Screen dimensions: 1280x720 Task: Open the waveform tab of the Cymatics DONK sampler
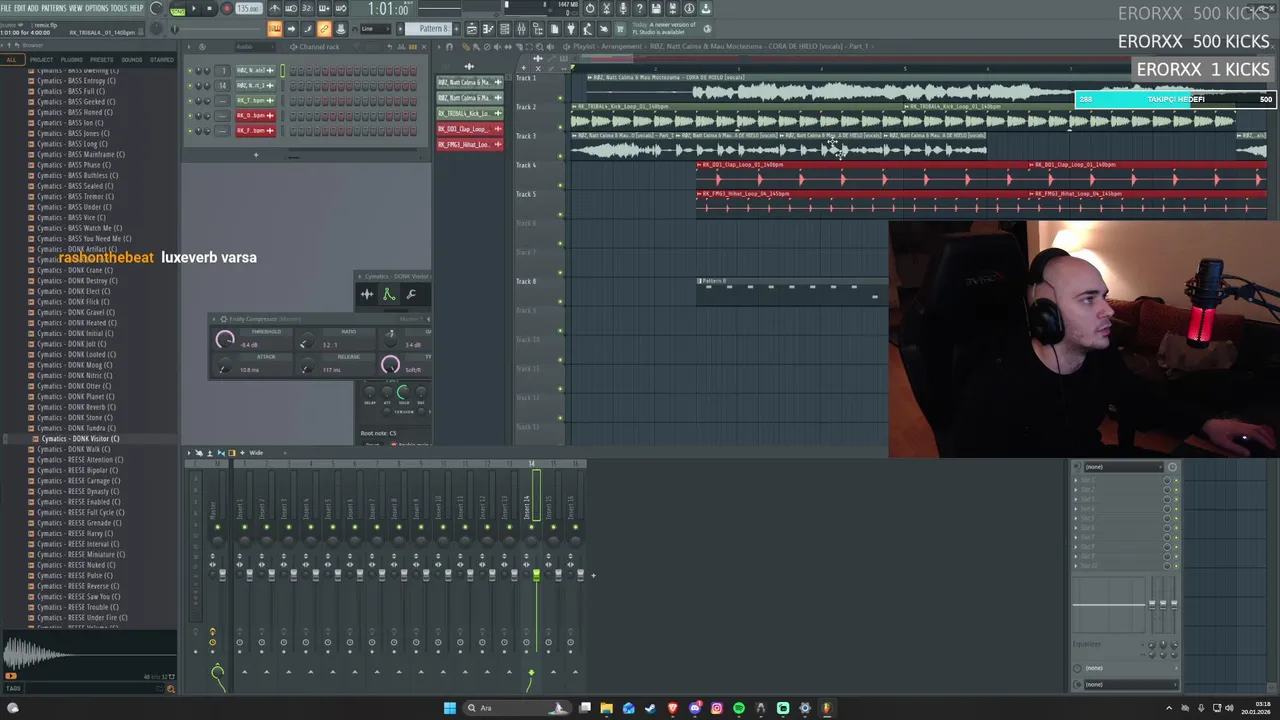click(x=367, y=294)
